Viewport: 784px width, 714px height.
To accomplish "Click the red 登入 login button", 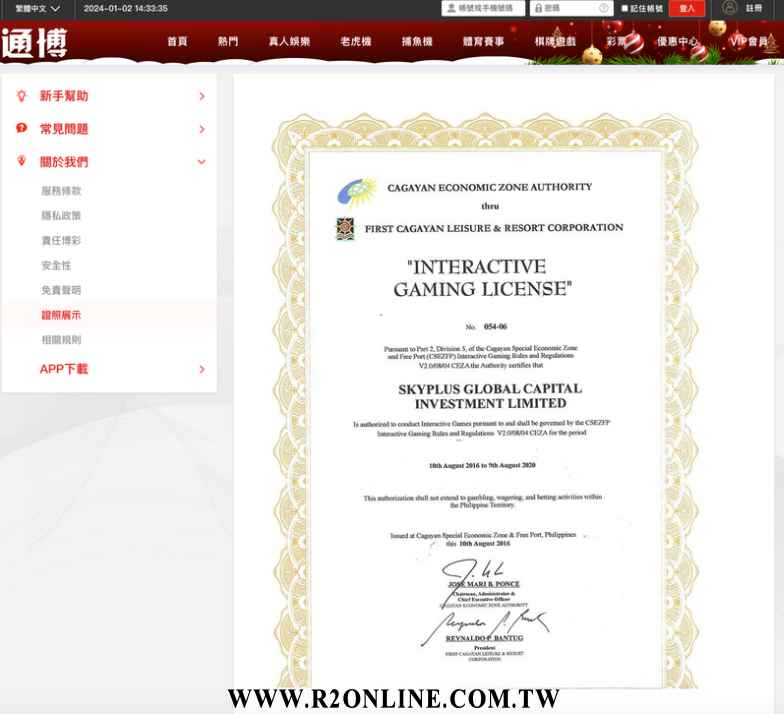I will click(x=687, y=8).
